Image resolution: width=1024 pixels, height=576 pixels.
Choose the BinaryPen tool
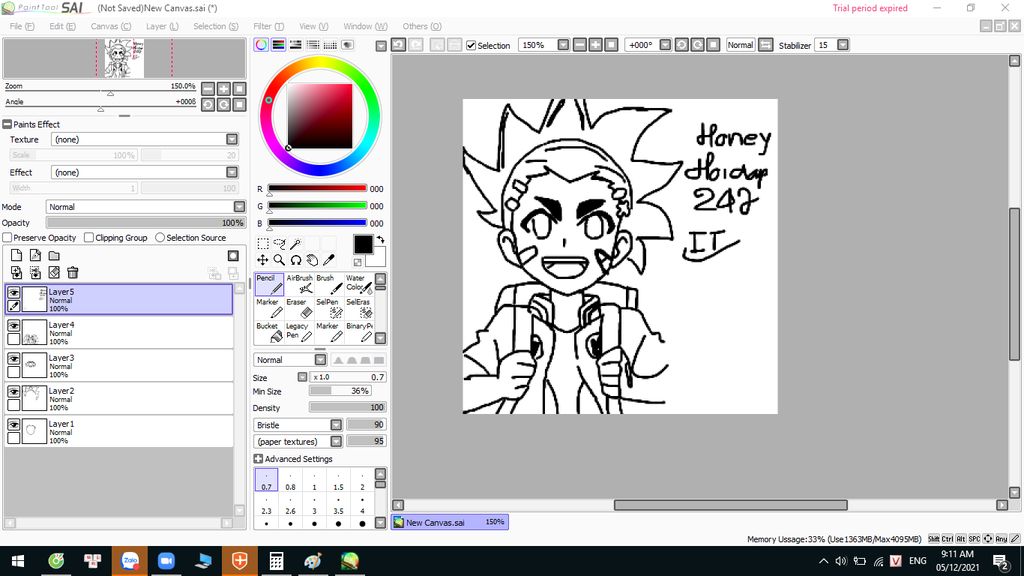pyautogui.click(x=359, y=332)
